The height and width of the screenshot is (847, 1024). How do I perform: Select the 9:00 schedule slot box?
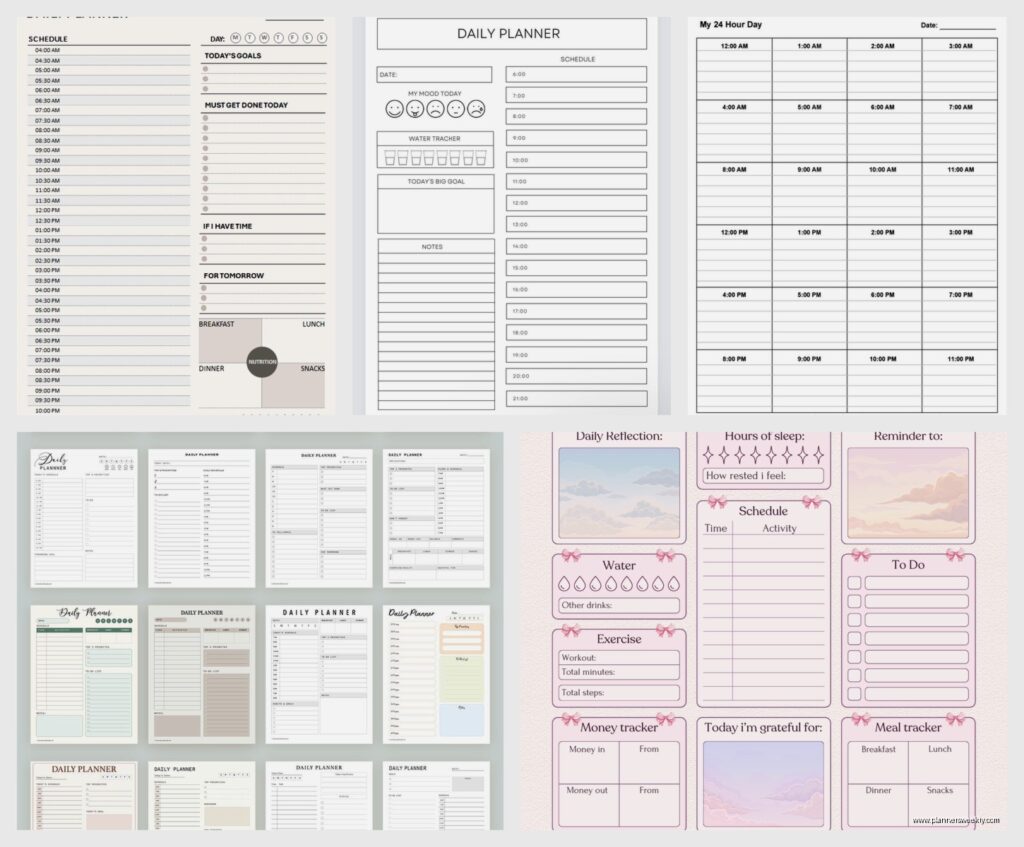575,138
